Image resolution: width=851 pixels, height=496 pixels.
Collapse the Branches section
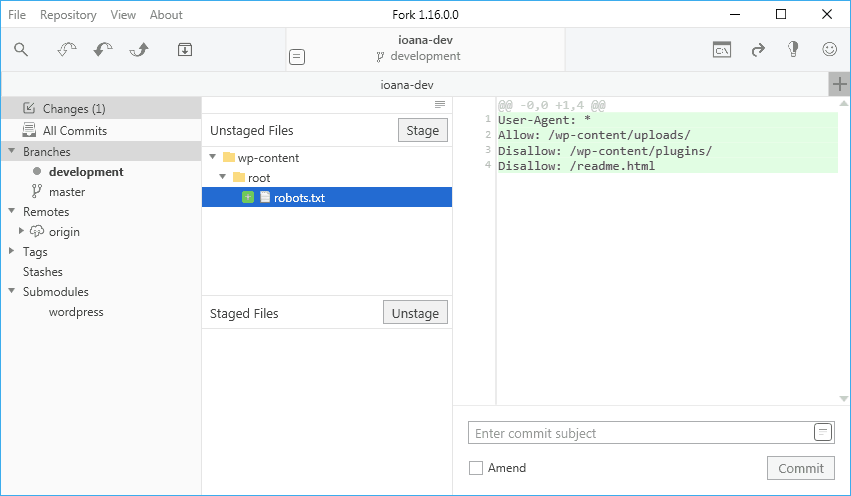(11, 151)
